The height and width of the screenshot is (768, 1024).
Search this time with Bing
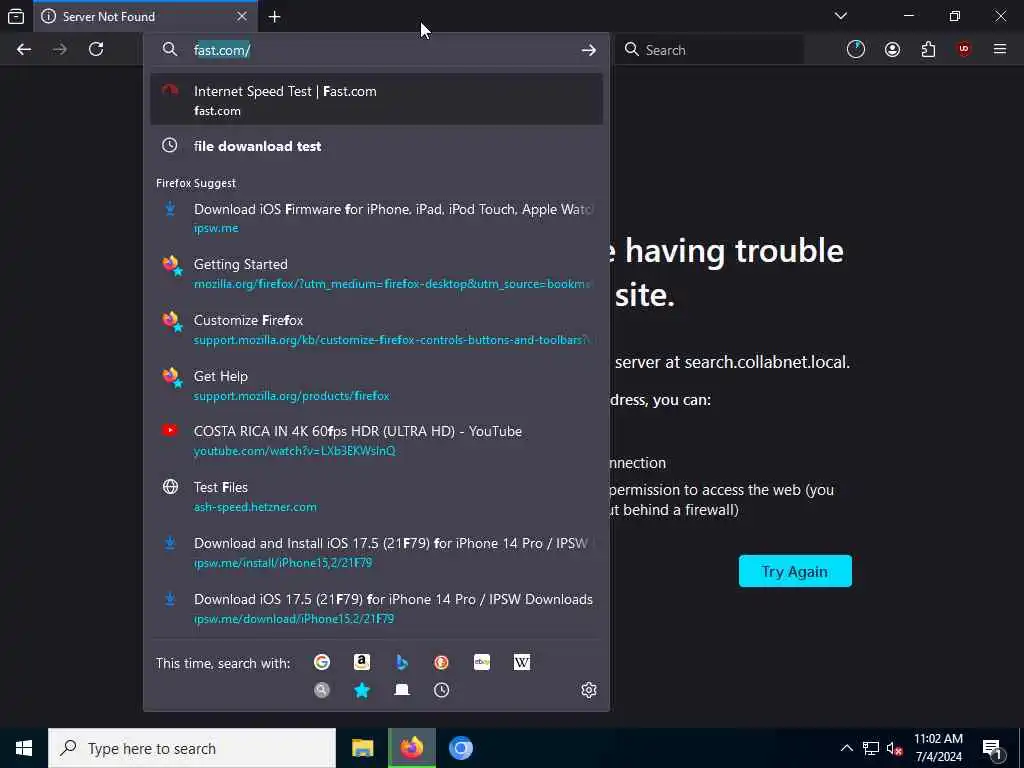pyautogui.click(x=402, y=662)
